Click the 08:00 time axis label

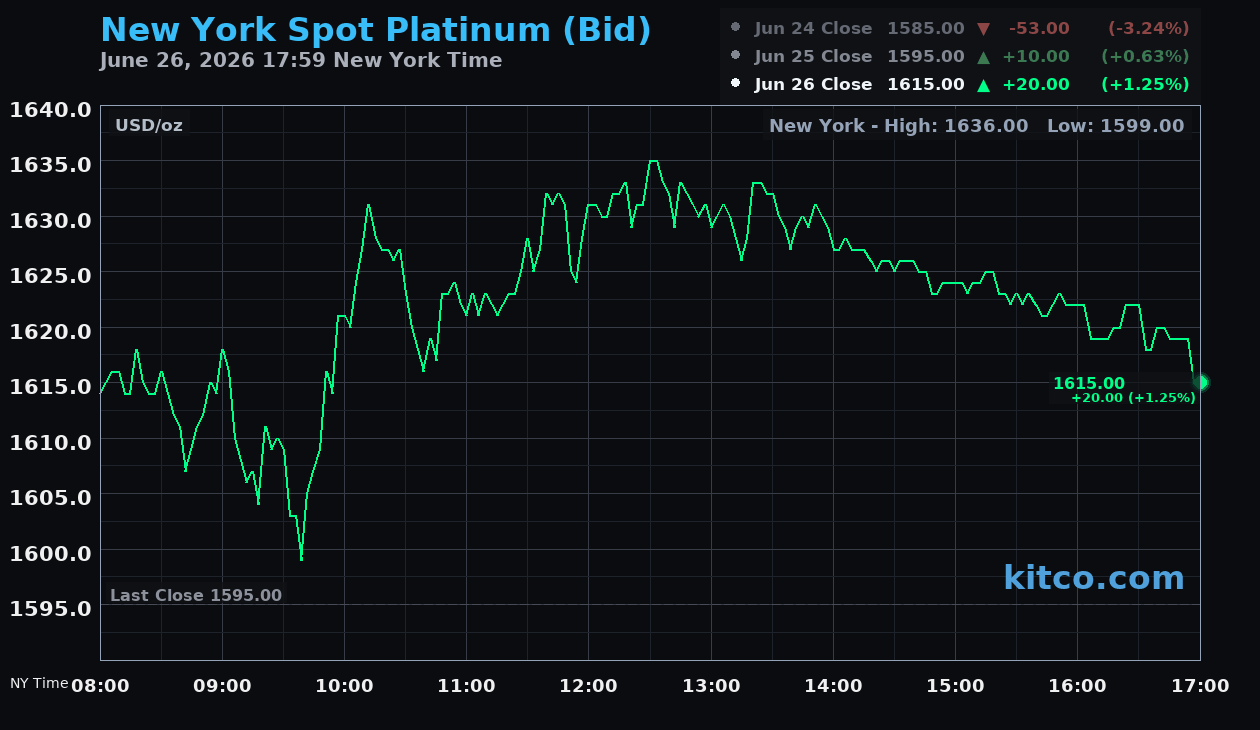coord(100,686)
